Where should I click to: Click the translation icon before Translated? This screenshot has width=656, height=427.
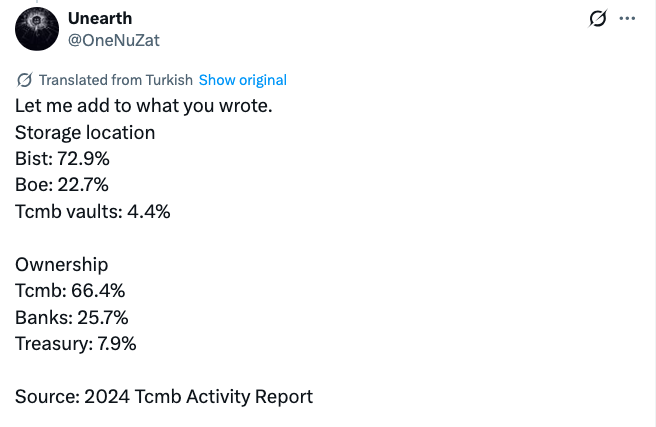click(x=24, y=80)
